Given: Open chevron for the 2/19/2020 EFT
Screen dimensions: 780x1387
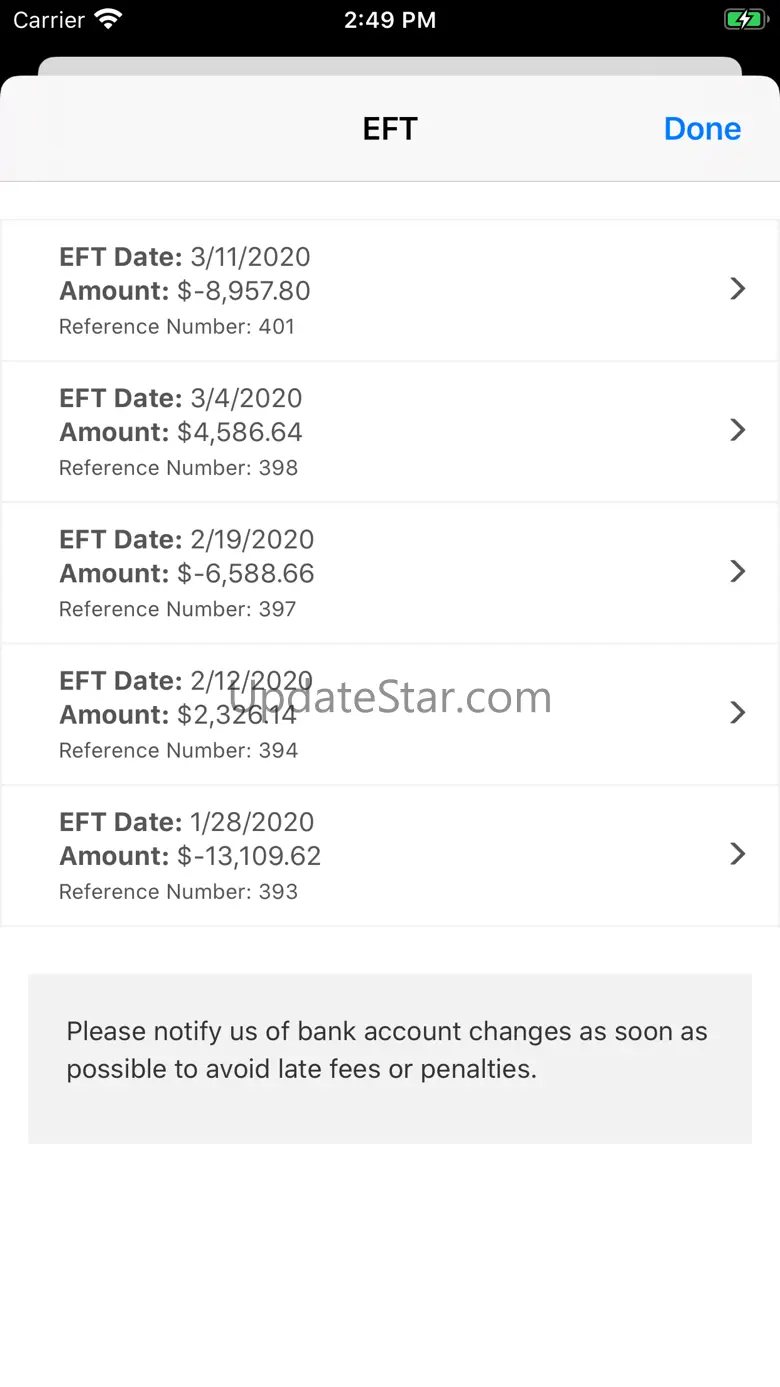Looking at the screenshot, I should point(738,571).
